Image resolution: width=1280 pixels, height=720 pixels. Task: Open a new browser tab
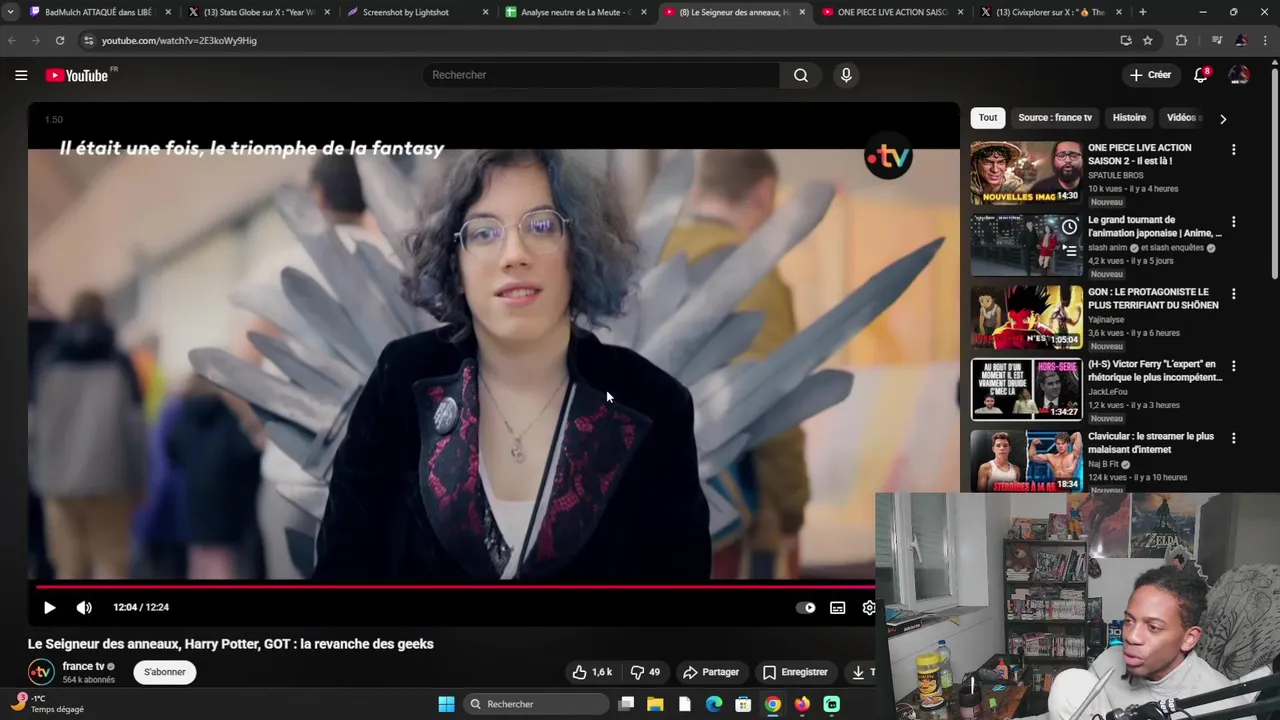[1142, 12]
